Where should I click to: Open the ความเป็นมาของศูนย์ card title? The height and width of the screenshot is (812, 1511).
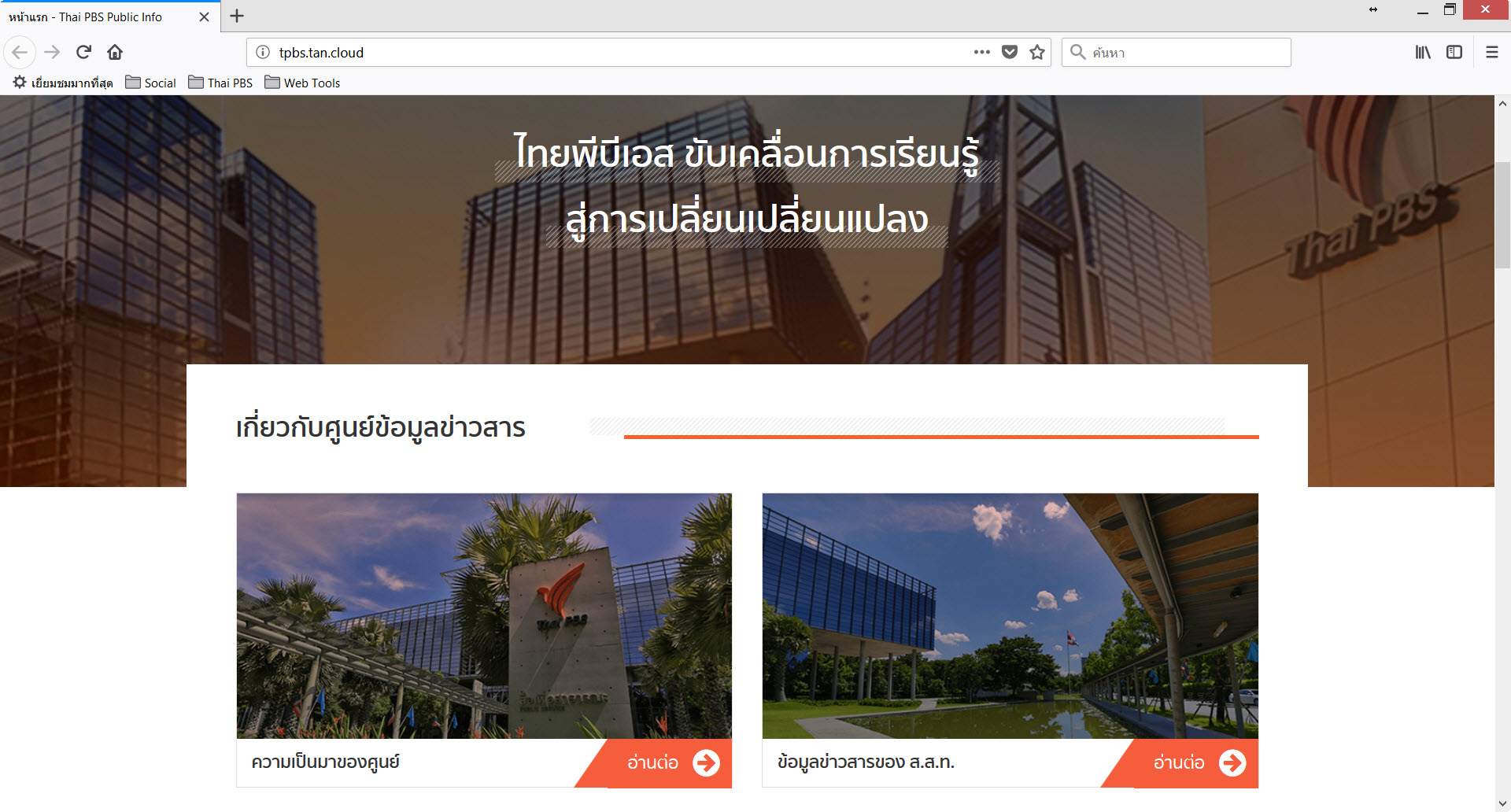point(326,762)
